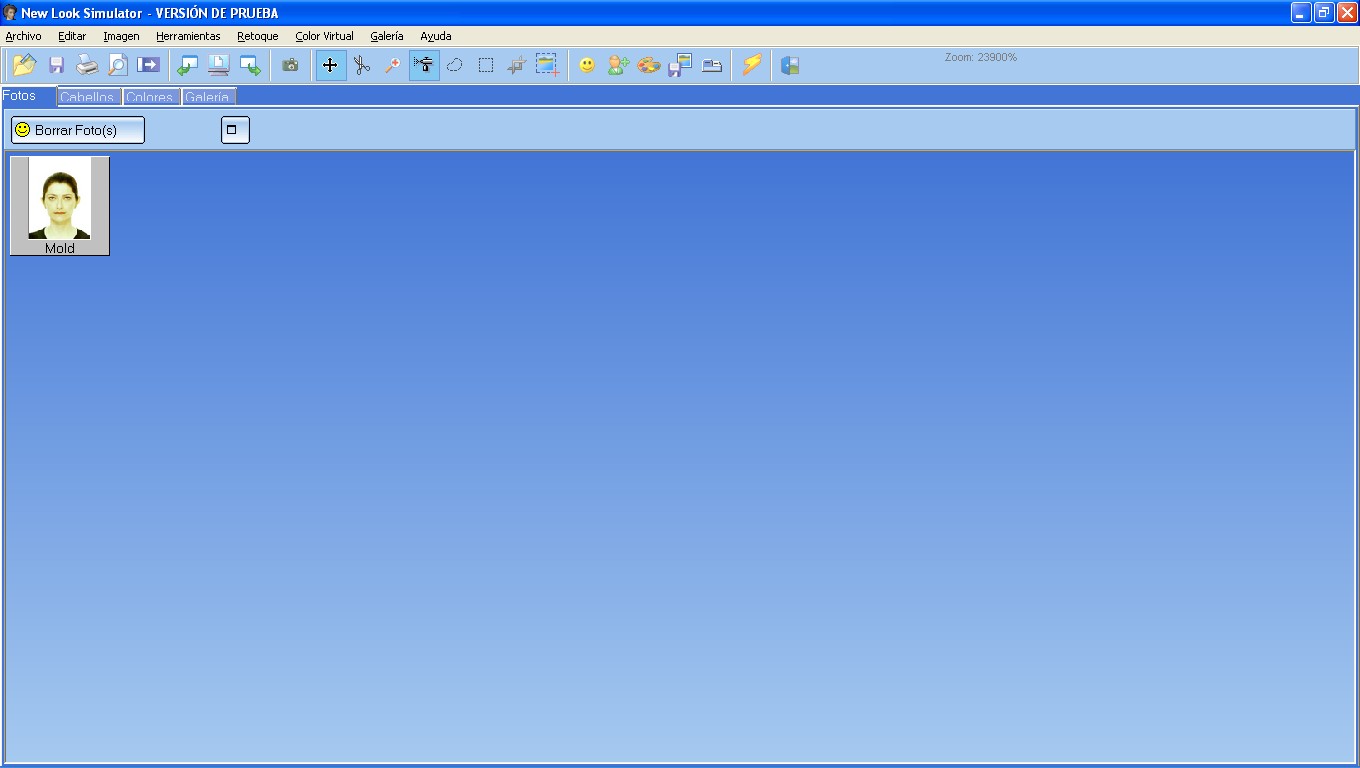1360x768 pixels.
Task: Click the computer monitor icon
Action: 218,65
